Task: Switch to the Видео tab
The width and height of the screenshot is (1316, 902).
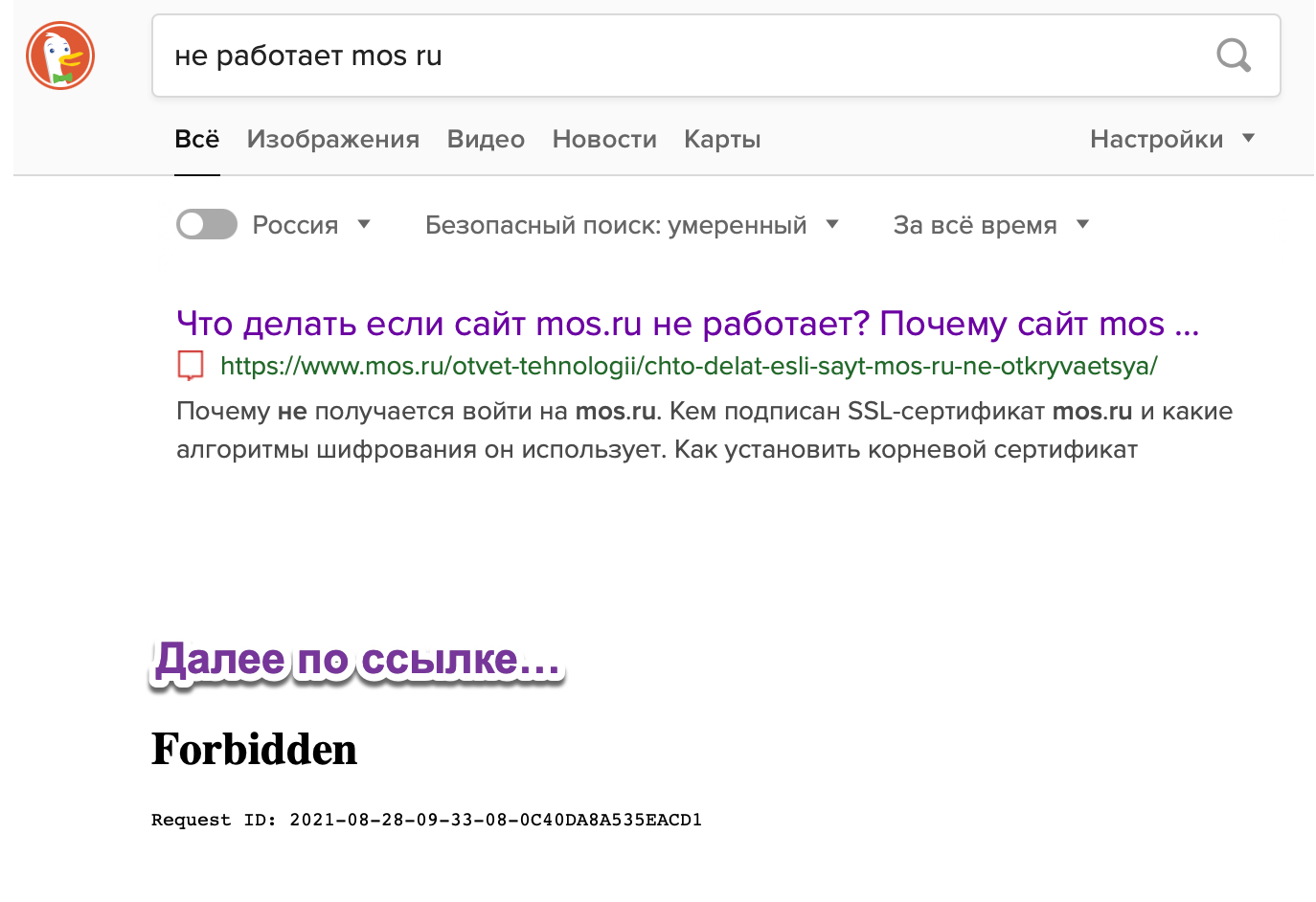Action: (486, 139)
